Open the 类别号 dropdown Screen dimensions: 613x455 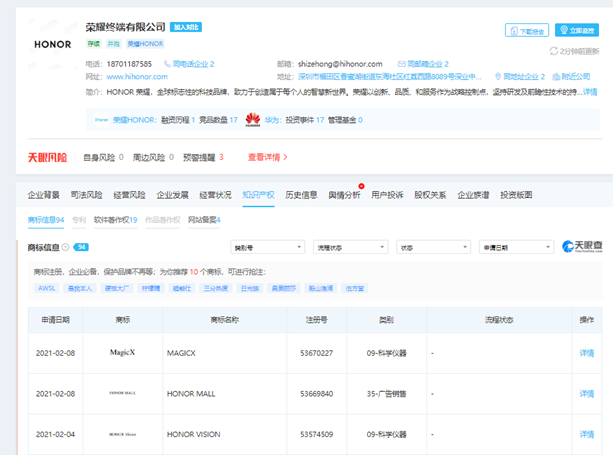(267, 247)
